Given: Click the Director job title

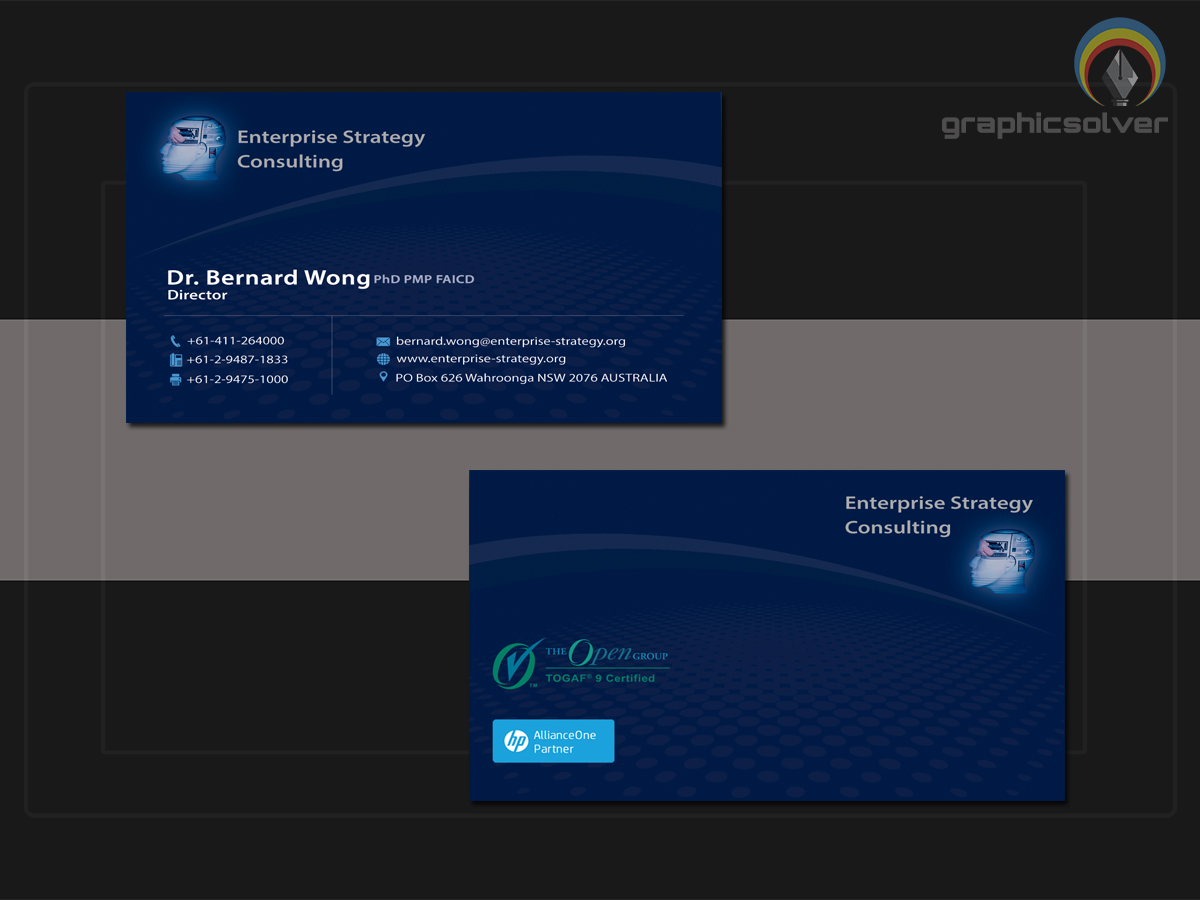Looking at the screenshot, I should (x=197, y=296).
